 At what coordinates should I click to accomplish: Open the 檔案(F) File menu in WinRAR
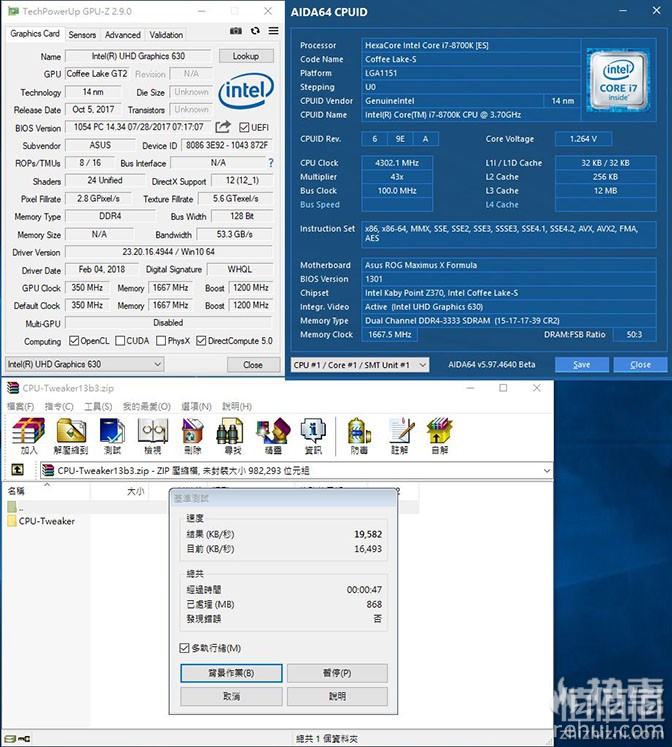point(20,406)
